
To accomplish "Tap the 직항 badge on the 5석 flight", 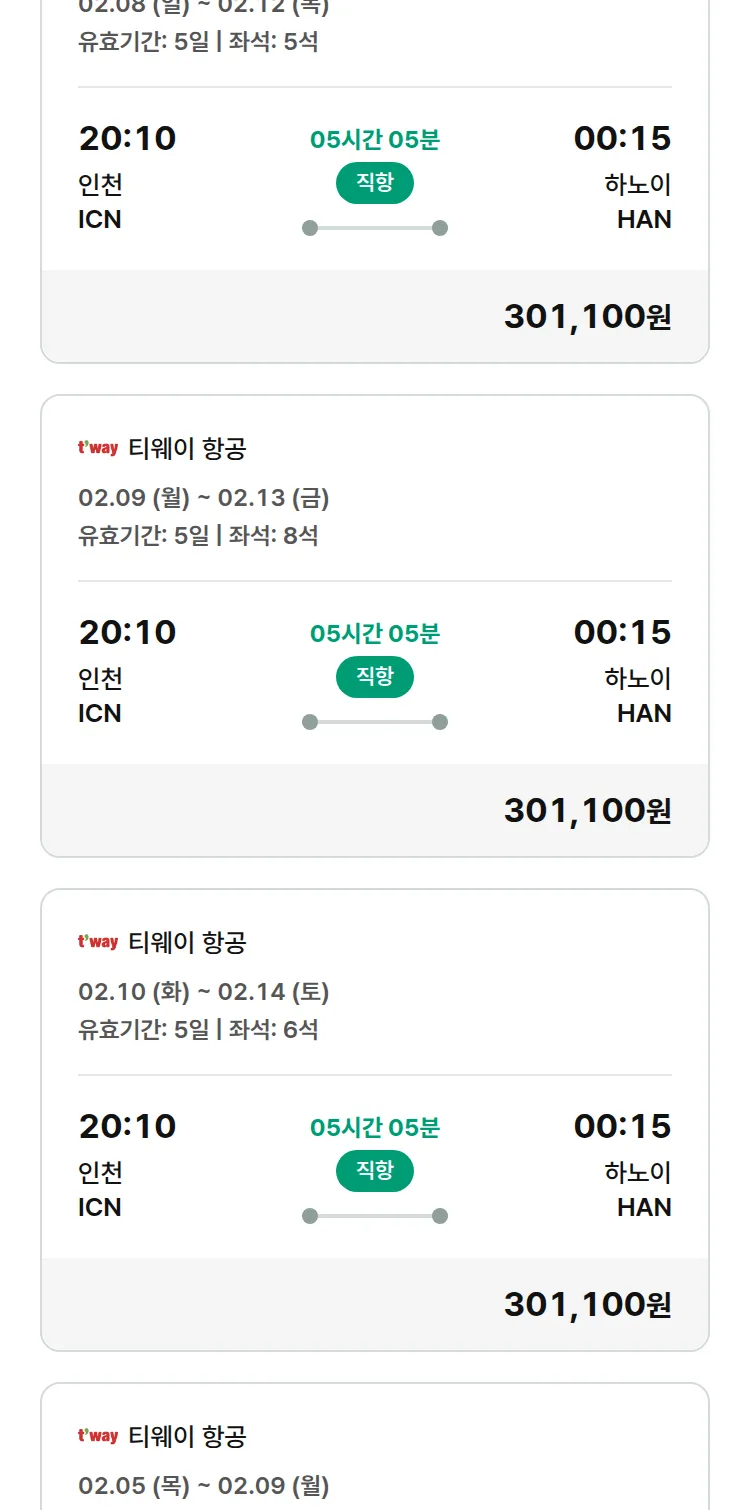I will (374, 183).
